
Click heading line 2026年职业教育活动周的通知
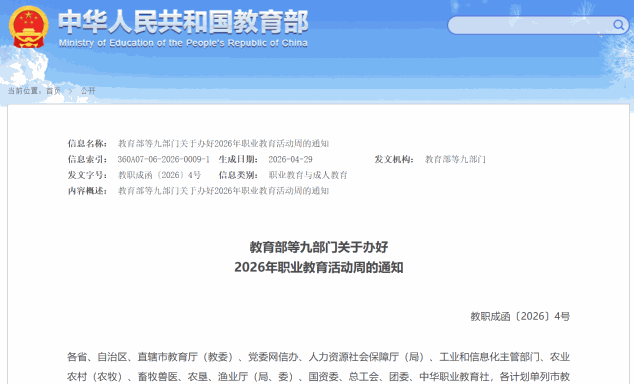[x=319, y=267]
